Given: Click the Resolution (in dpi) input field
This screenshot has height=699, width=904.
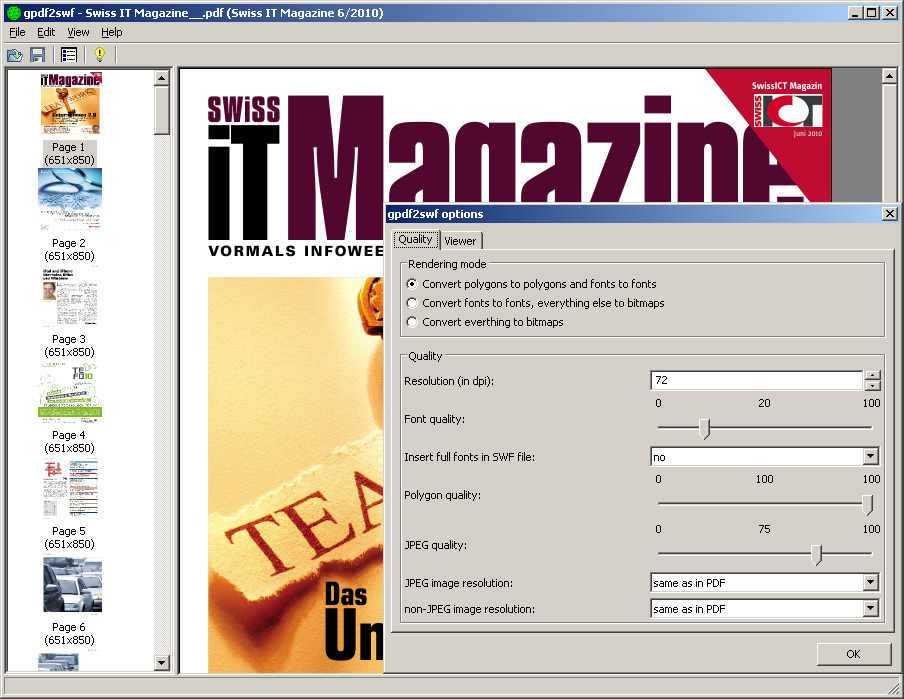Looking at the screenshot, I should coord(756,381).
